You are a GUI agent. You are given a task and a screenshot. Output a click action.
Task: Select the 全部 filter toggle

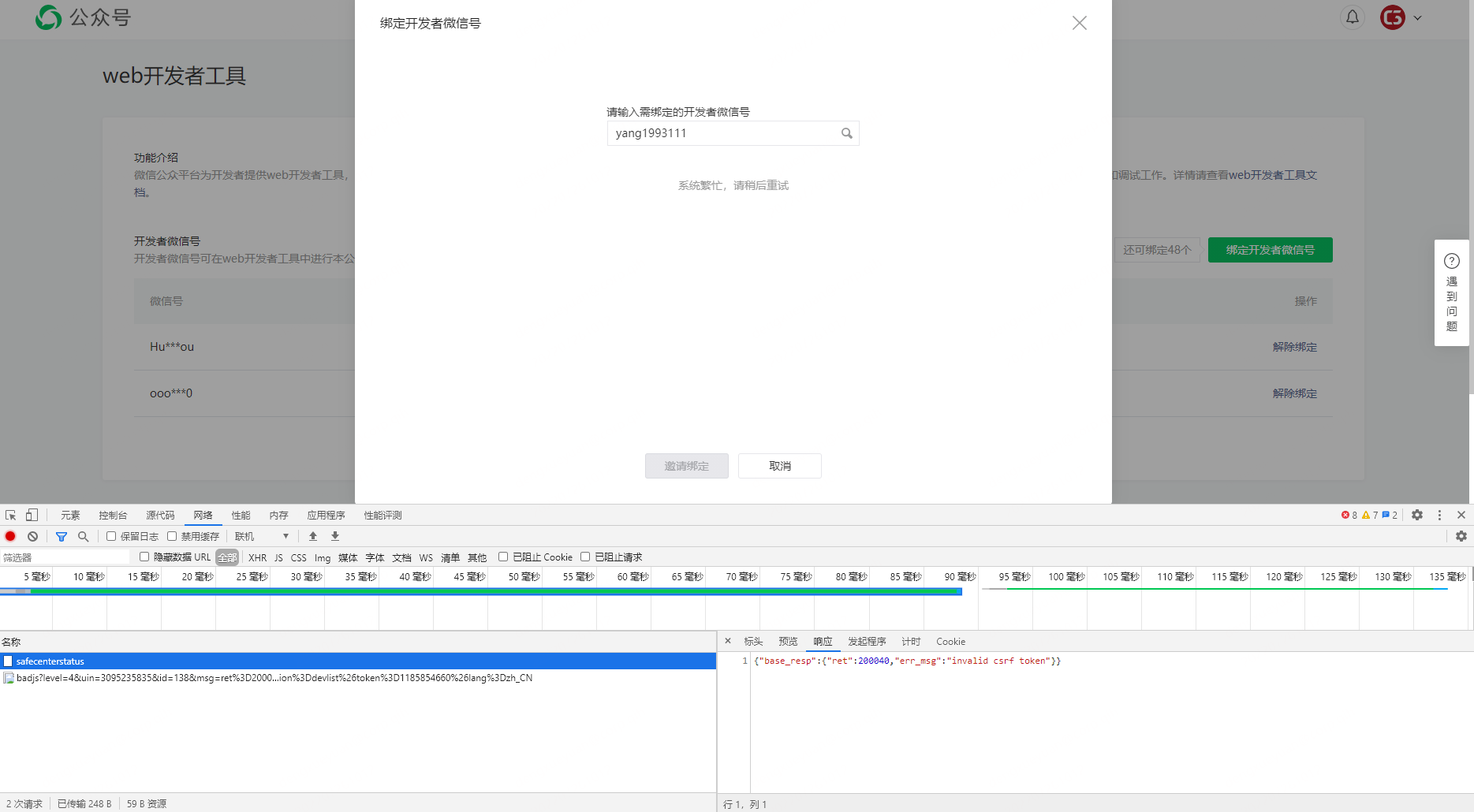tap(227, 557)
